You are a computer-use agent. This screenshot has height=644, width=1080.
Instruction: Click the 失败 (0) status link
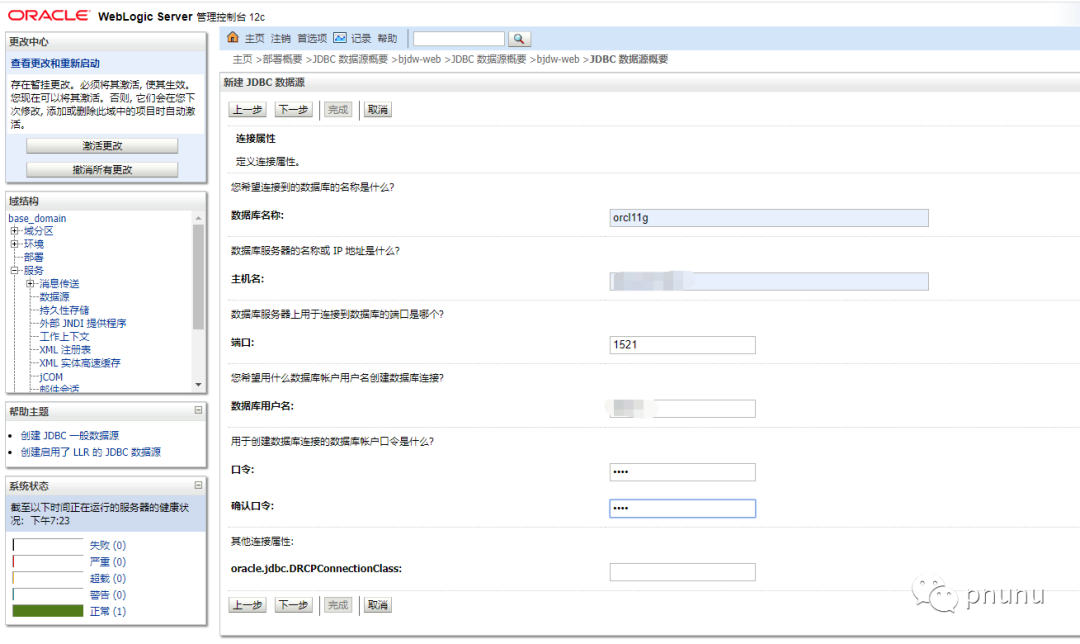coord(107,545)
